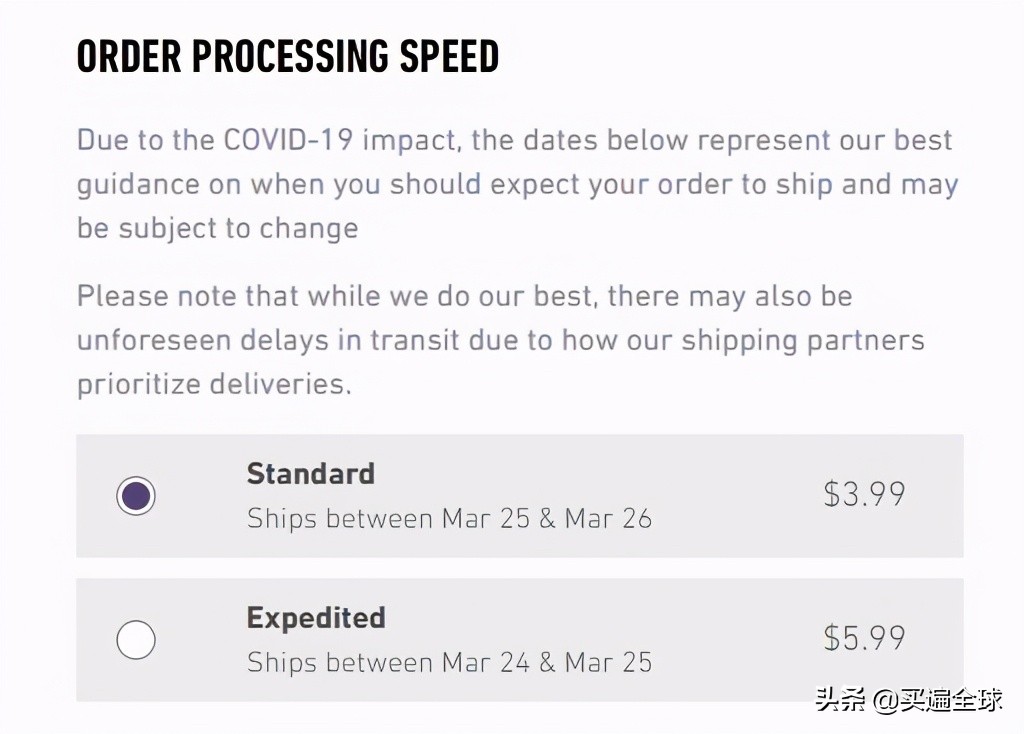Viewport: 1024px width, 734px height.
Task: Click the Expedited option label
Action: click(315, 617)
